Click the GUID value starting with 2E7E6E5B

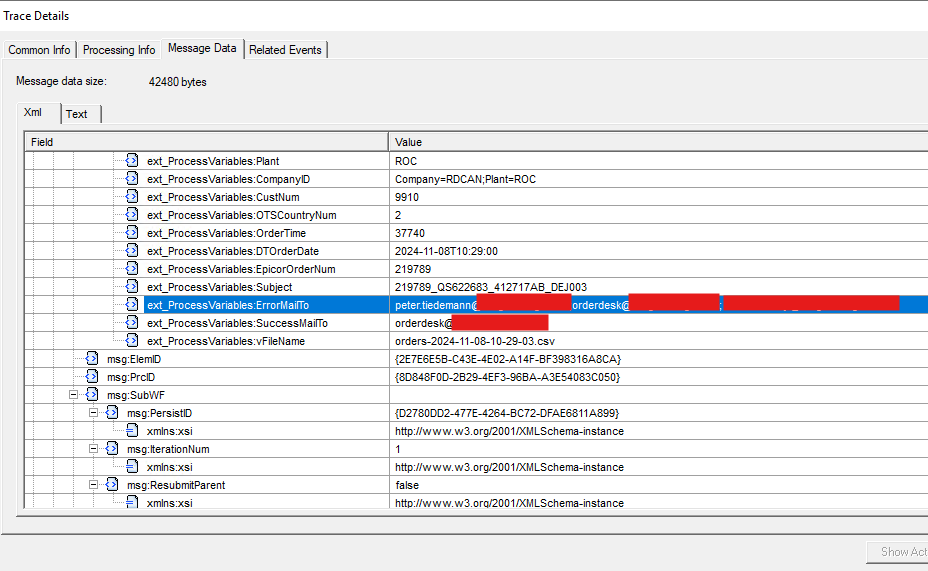(x=508, y=359)
